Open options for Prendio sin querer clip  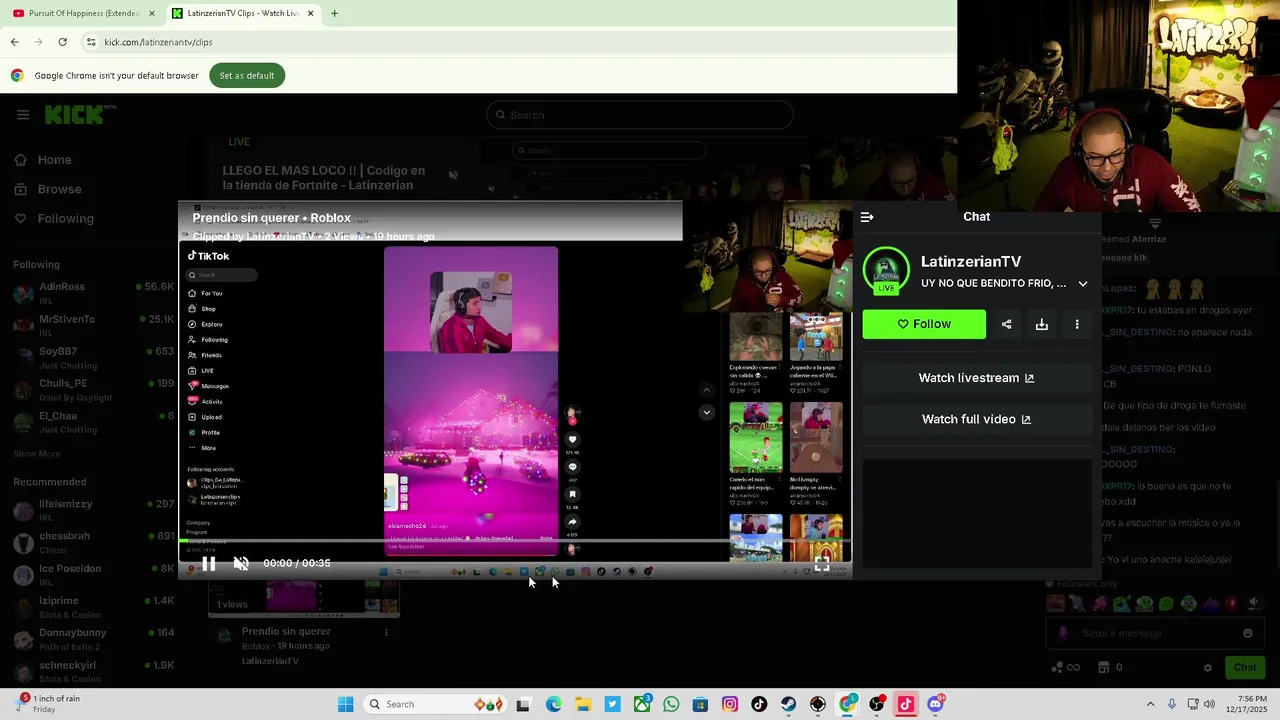tap(386, 632)
